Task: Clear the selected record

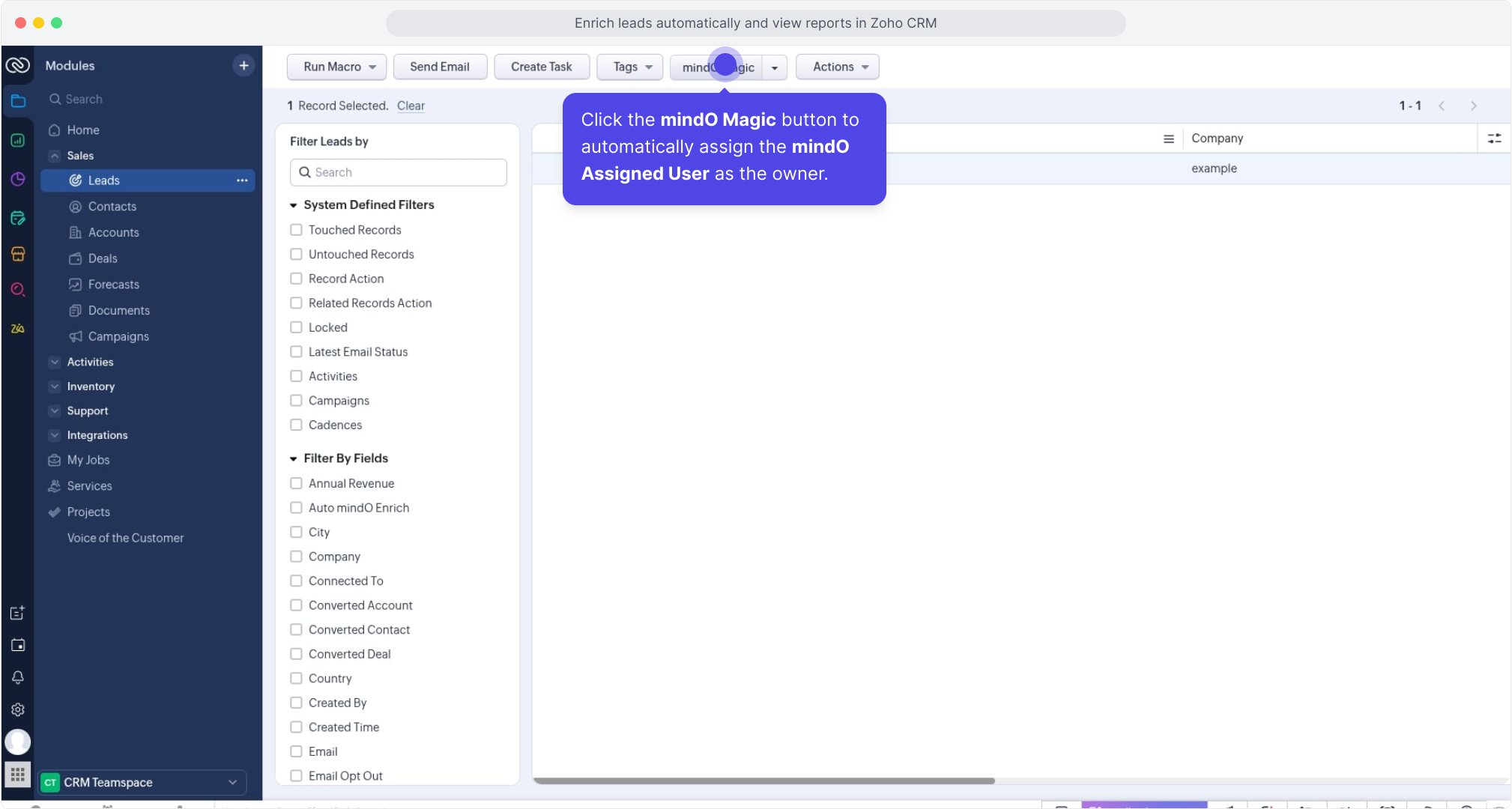Action: coord(411,106)
